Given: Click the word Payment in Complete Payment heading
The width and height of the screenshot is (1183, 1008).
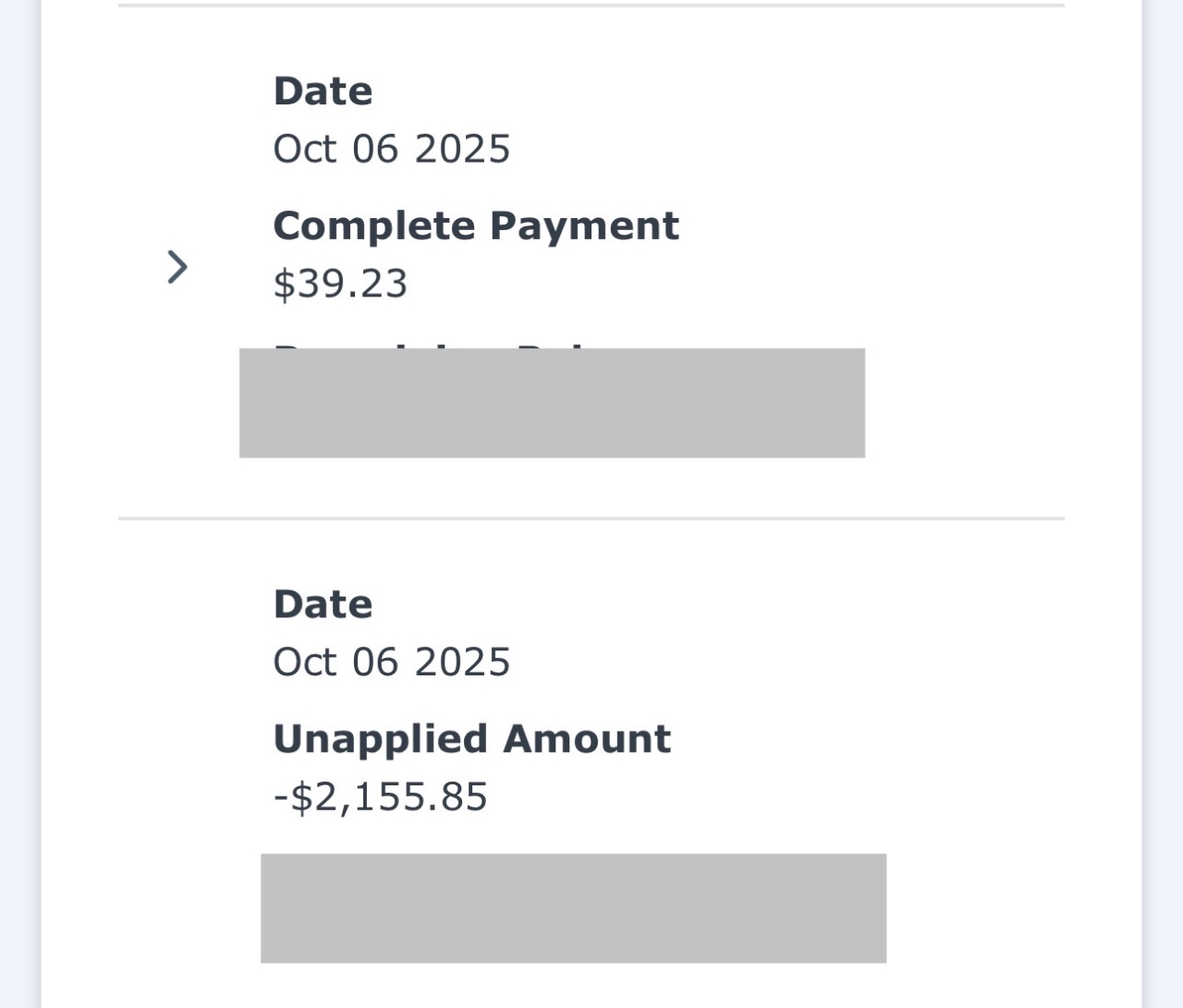Looking at the screenshot, I should tap(584, 226).
